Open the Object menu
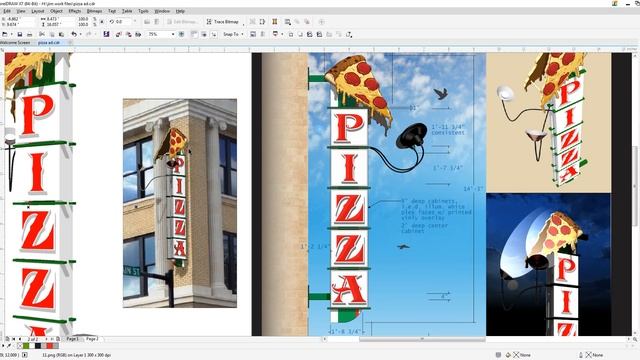Viewport: 640px width, 360px height. pyautogui.click(x=56, y=11)
